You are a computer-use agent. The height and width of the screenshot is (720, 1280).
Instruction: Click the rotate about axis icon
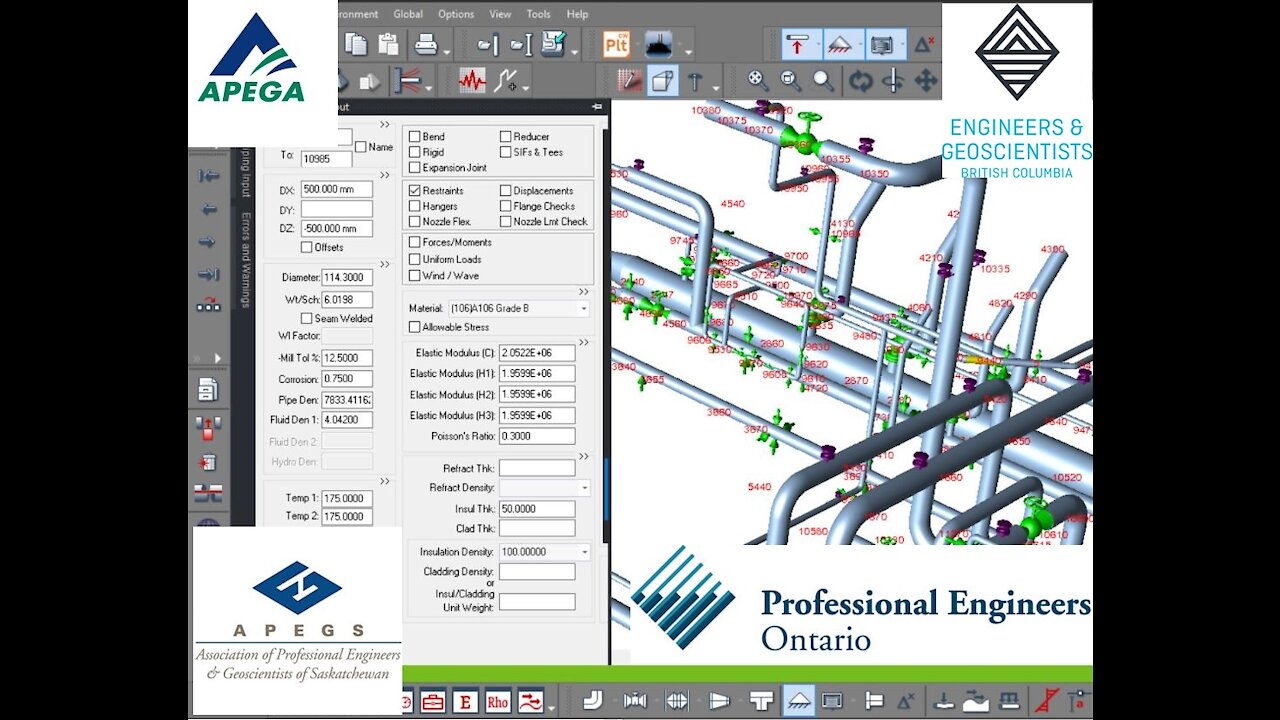pyautogui.click(x=893, y=80)
